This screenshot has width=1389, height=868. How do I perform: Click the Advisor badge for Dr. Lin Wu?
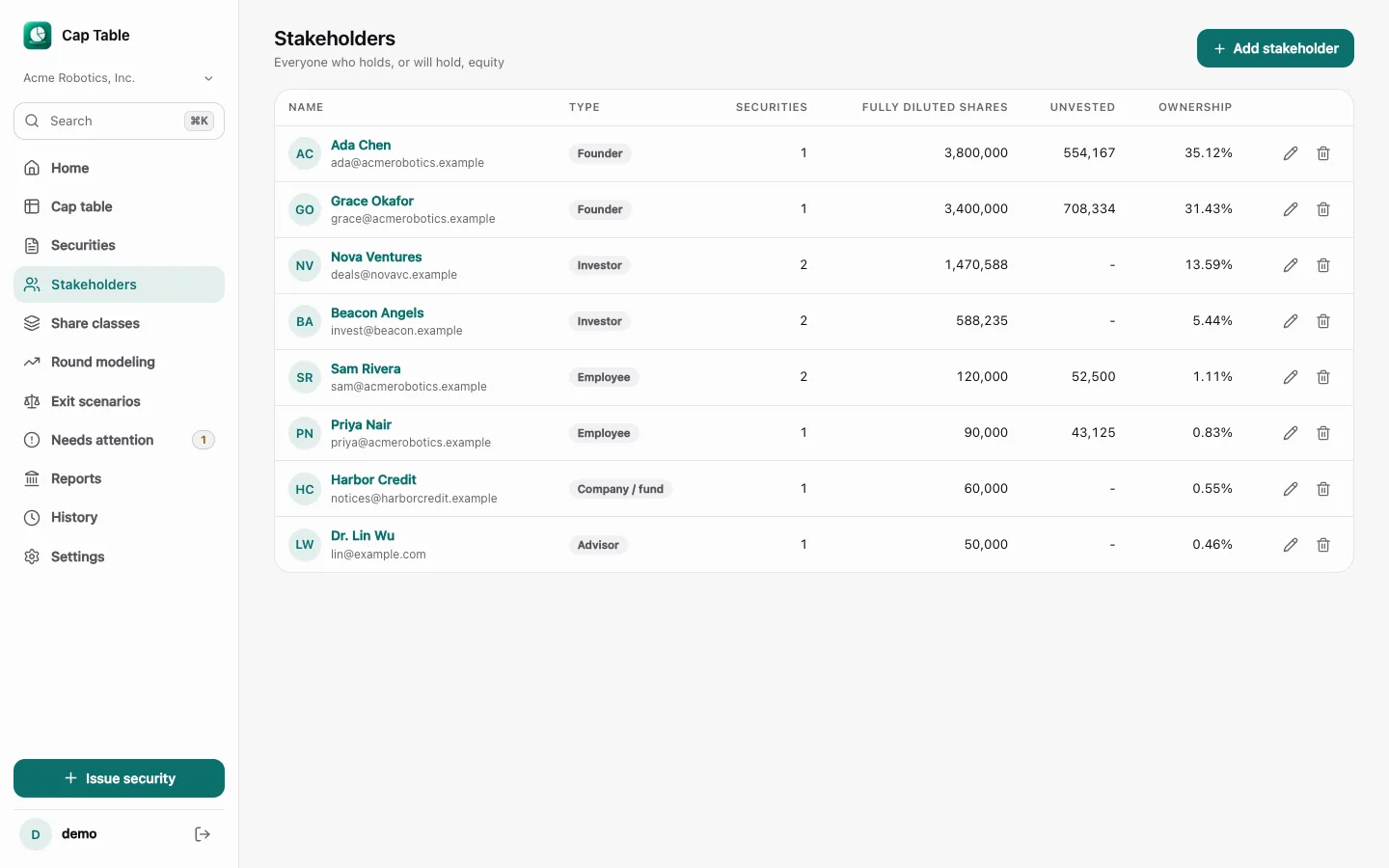pos(598,545)
